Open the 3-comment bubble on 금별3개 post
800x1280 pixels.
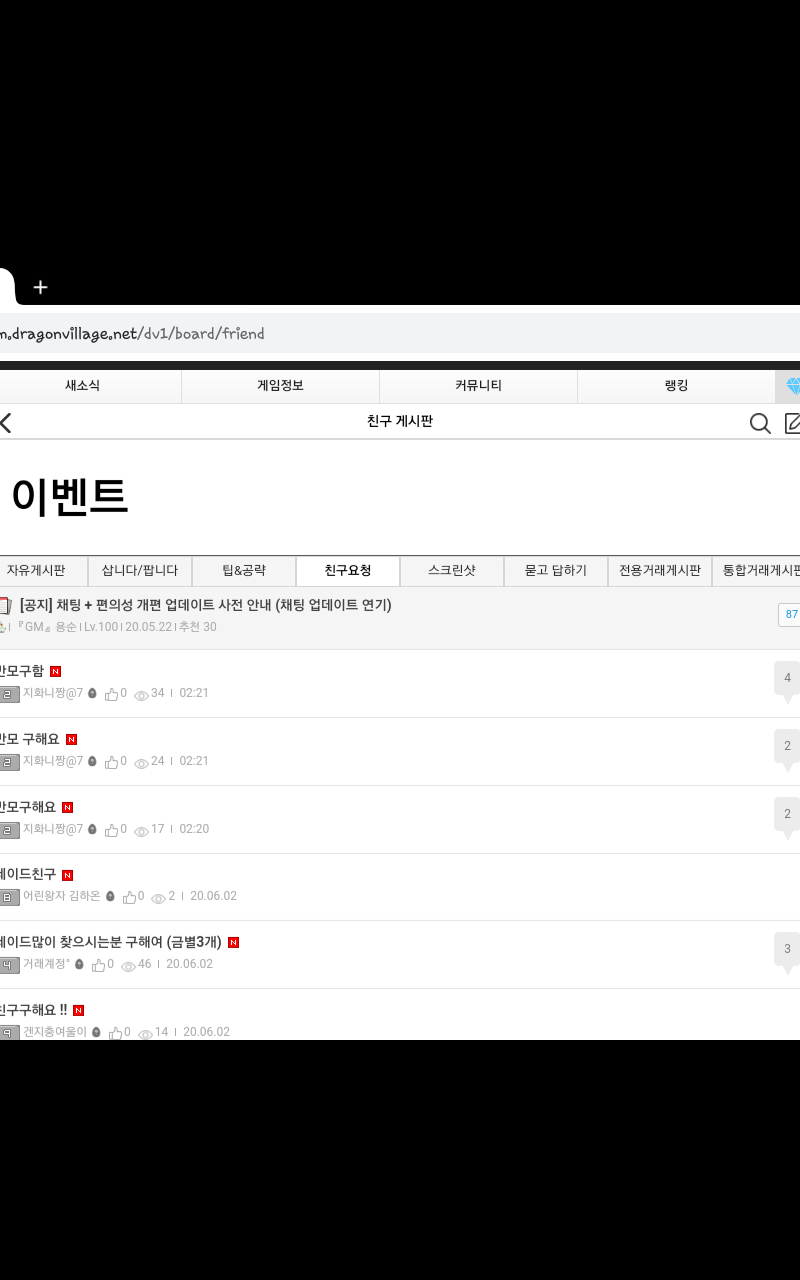coord(786,949)
